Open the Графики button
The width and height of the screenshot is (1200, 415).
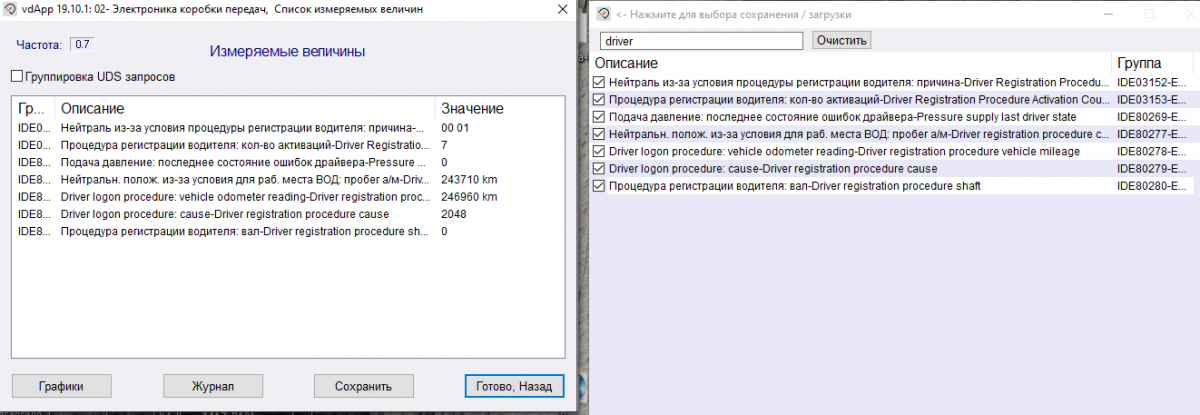pyautogui.click(x=61, y=386)
